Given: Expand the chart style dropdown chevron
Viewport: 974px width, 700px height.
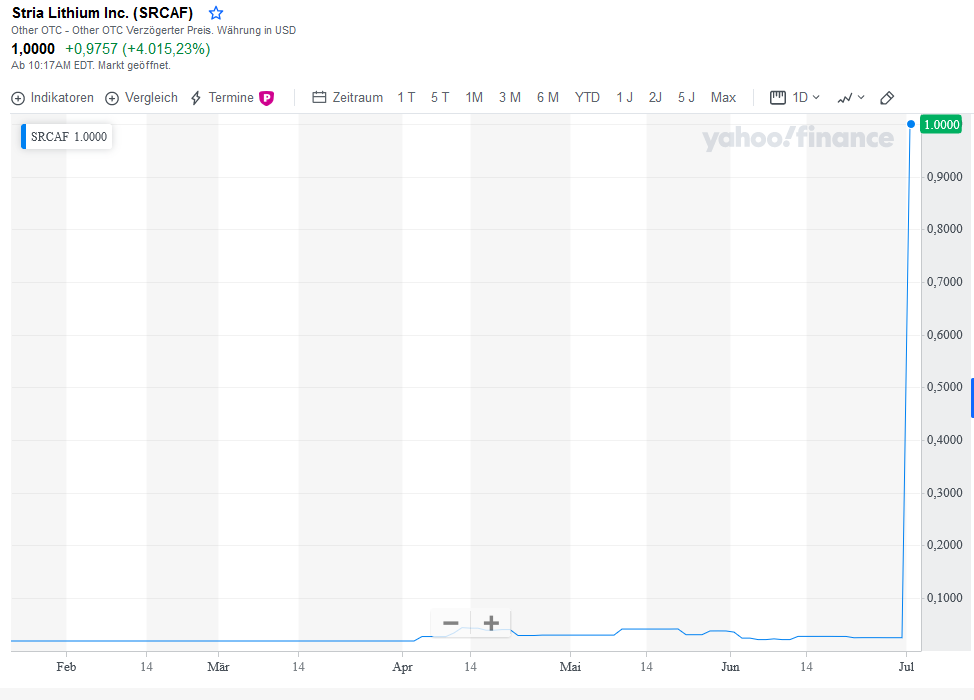Looking at the screenshot, I should point(862,97).
